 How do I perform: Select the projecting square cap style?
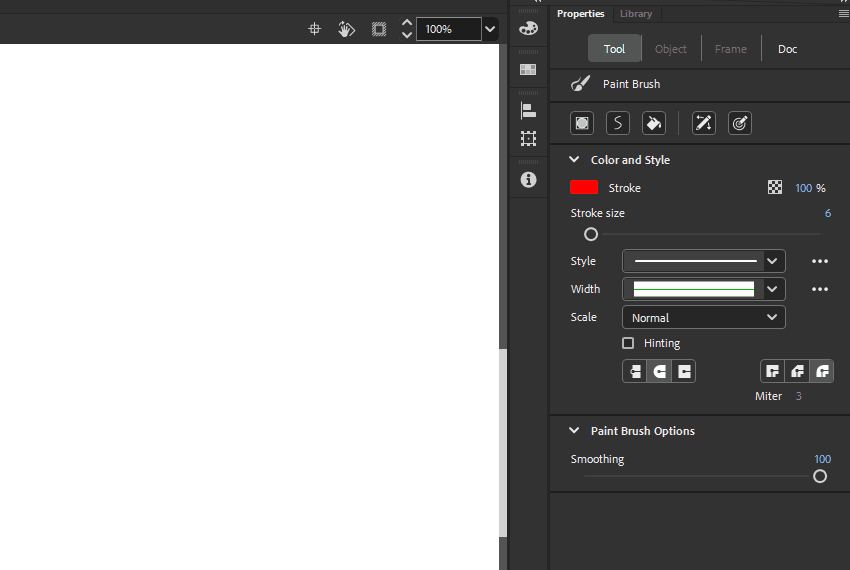pos(684,372)
